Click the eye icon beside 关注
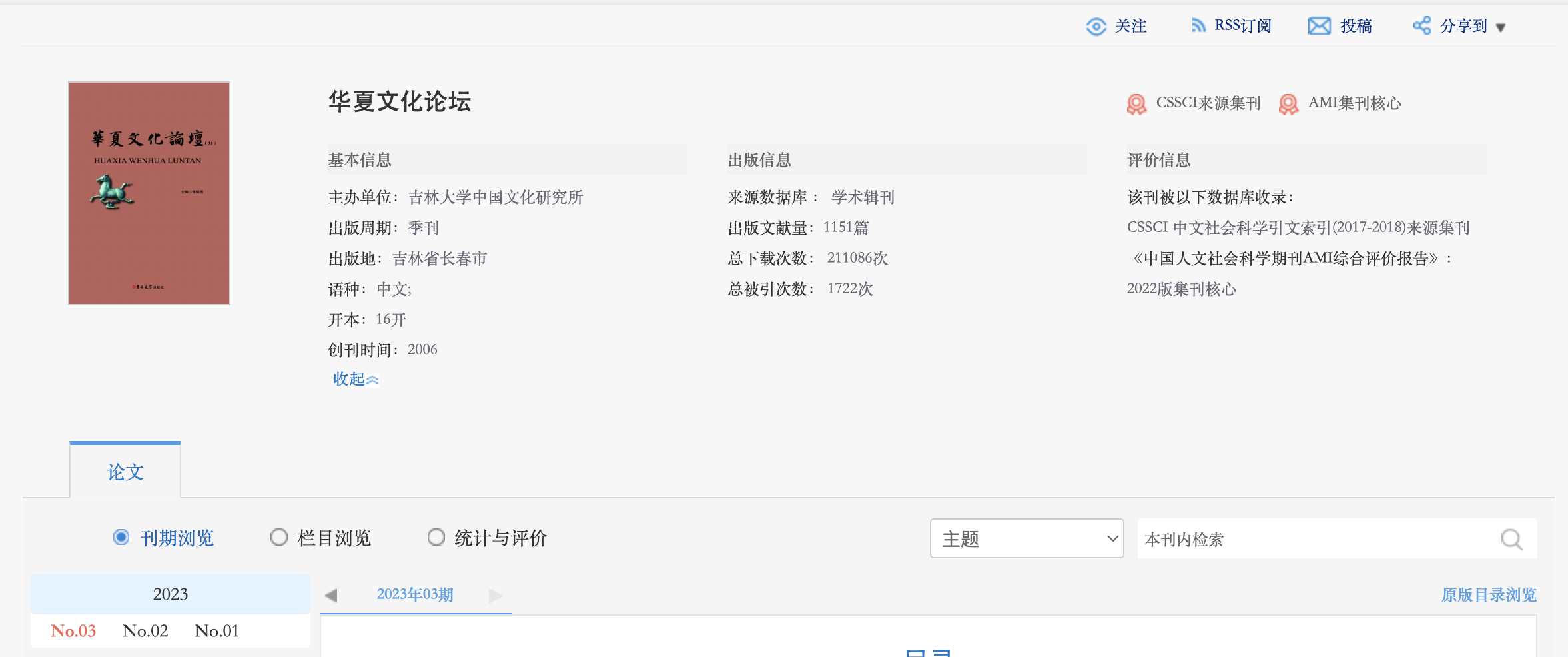This screenshot has width=1568, height=657. tap(1096, 26)
